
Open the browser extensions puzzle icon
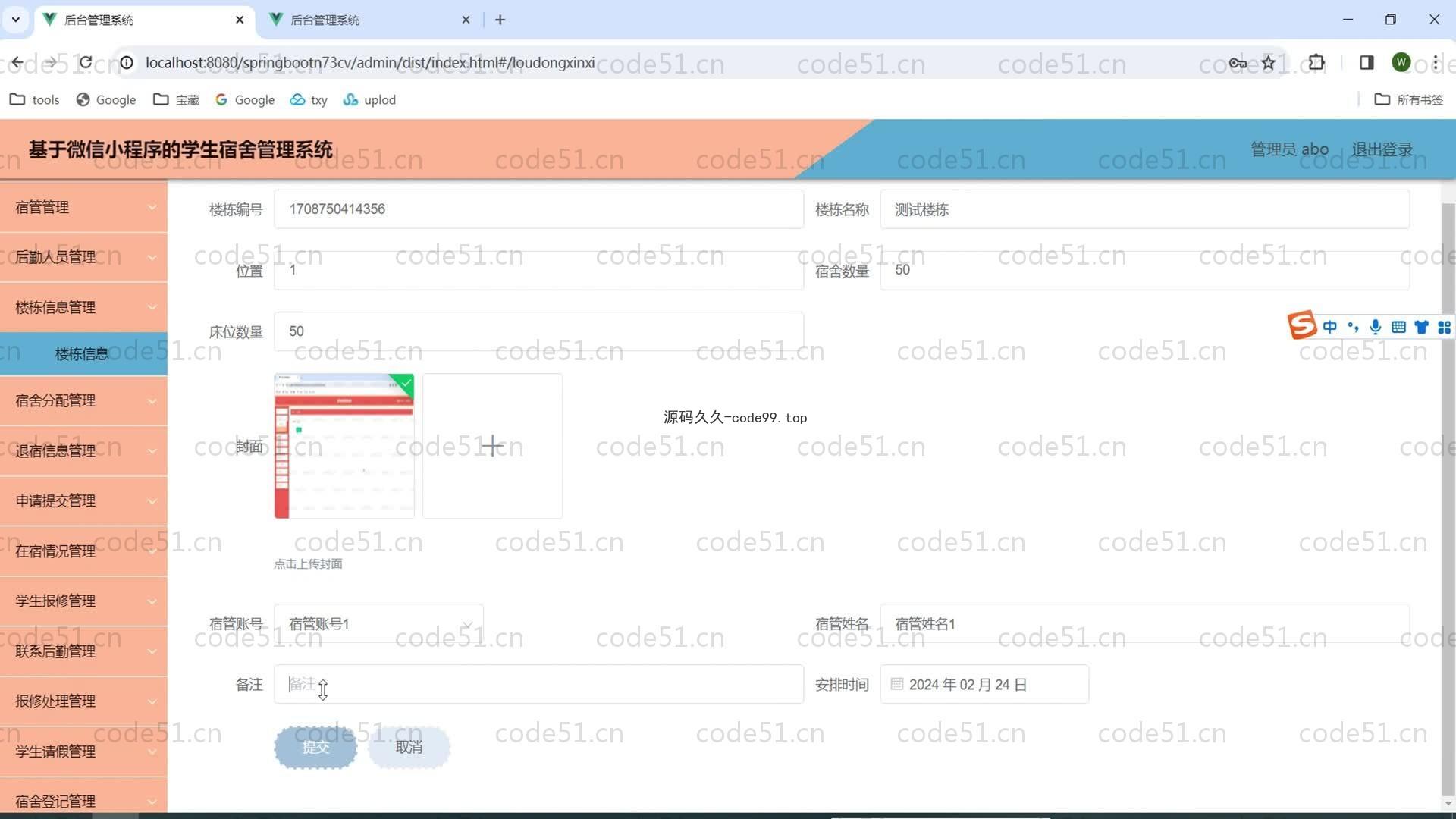(x=1316, y=62)
